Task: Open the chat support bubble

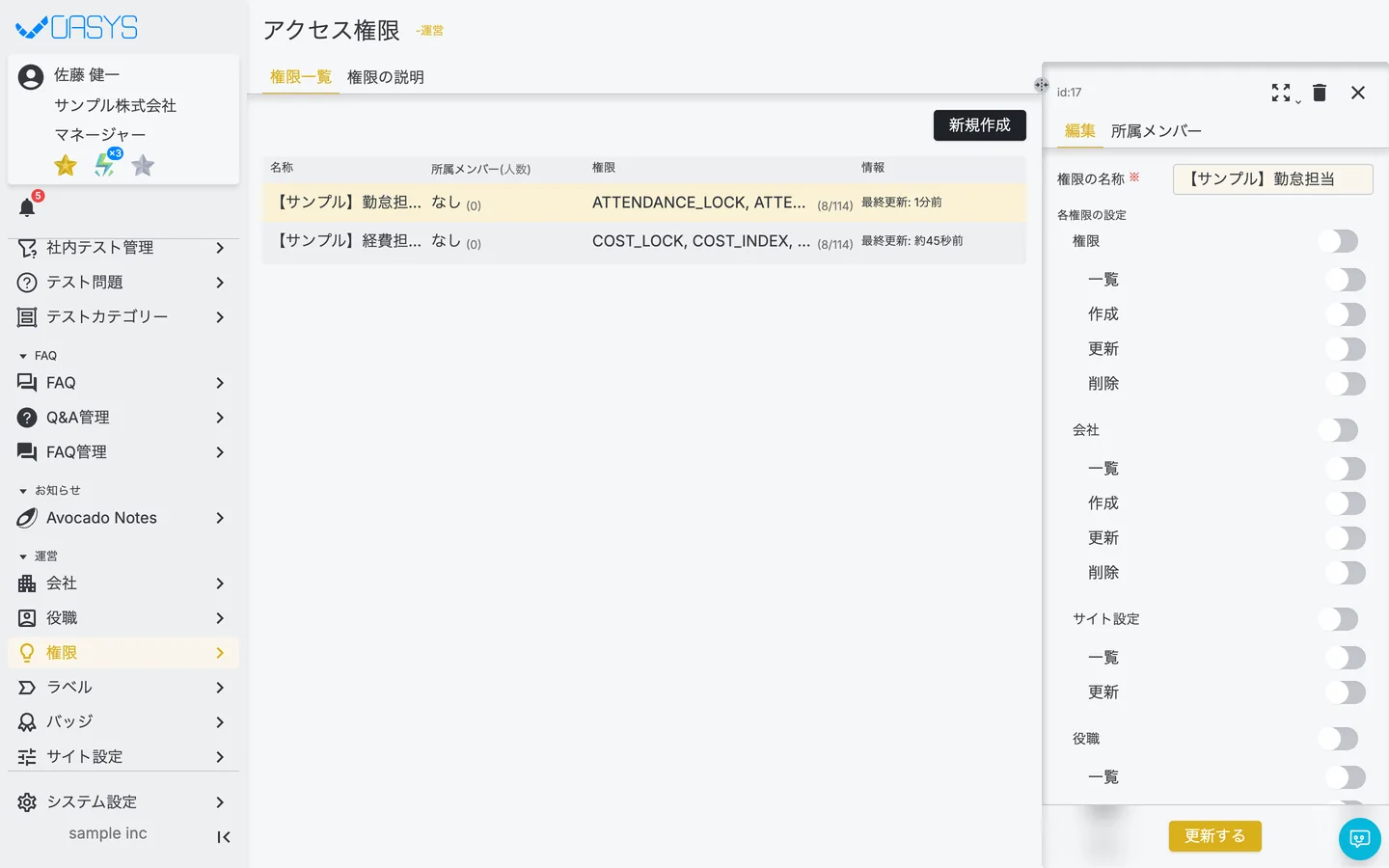Action: (x=1360, y=839)
